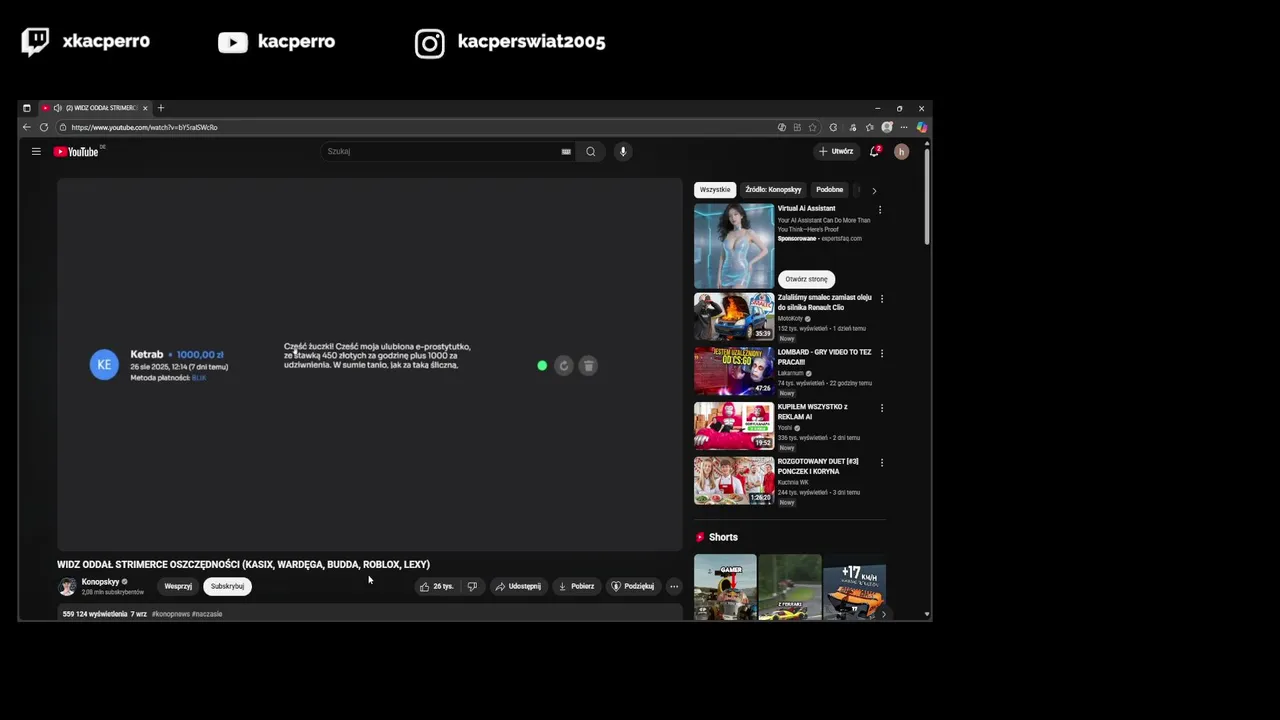Image resolution: width=1280 pixels, height=720 pixels.
Task: Open the GAMER Shorts thumbnail
Action: tap(725, 587)
